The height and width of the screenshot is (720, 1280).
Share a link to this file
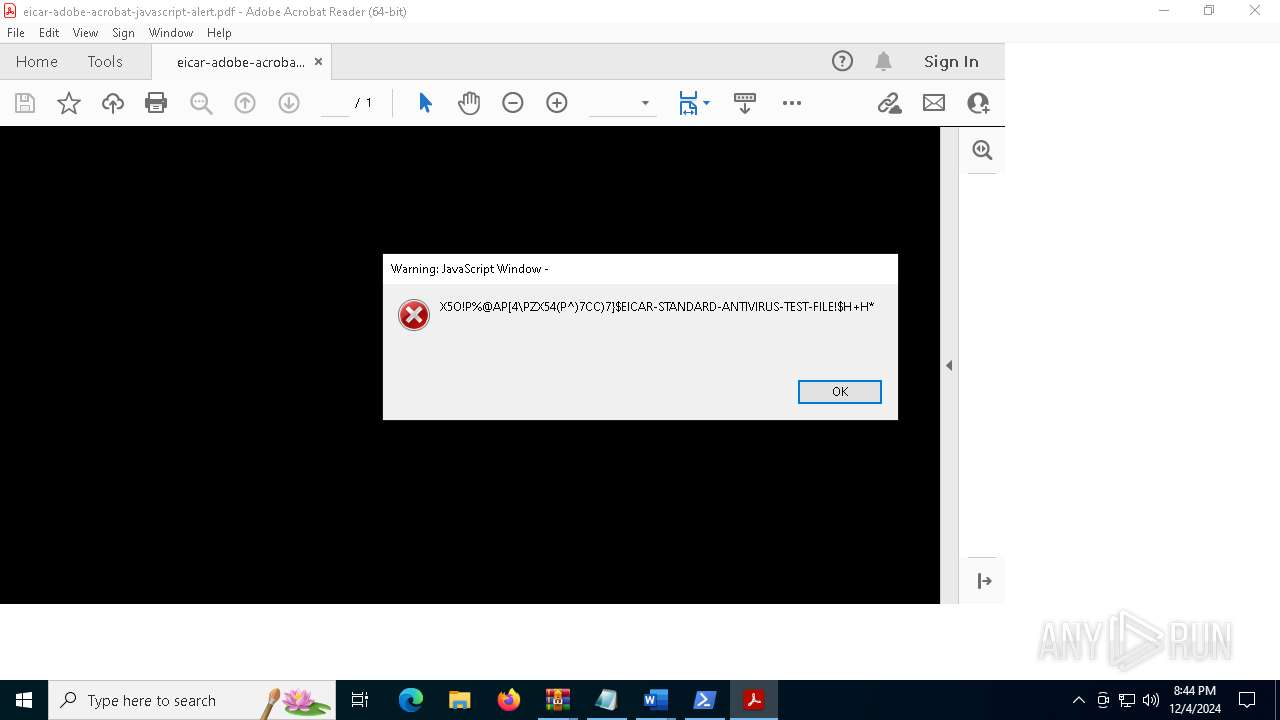point(889,103)
